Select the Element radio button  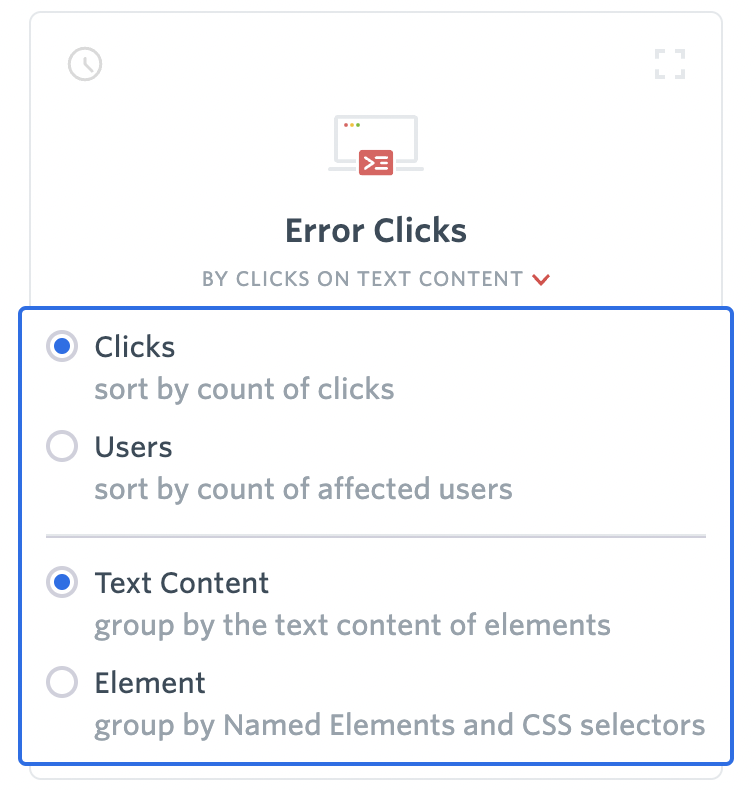tap(62, 682)
